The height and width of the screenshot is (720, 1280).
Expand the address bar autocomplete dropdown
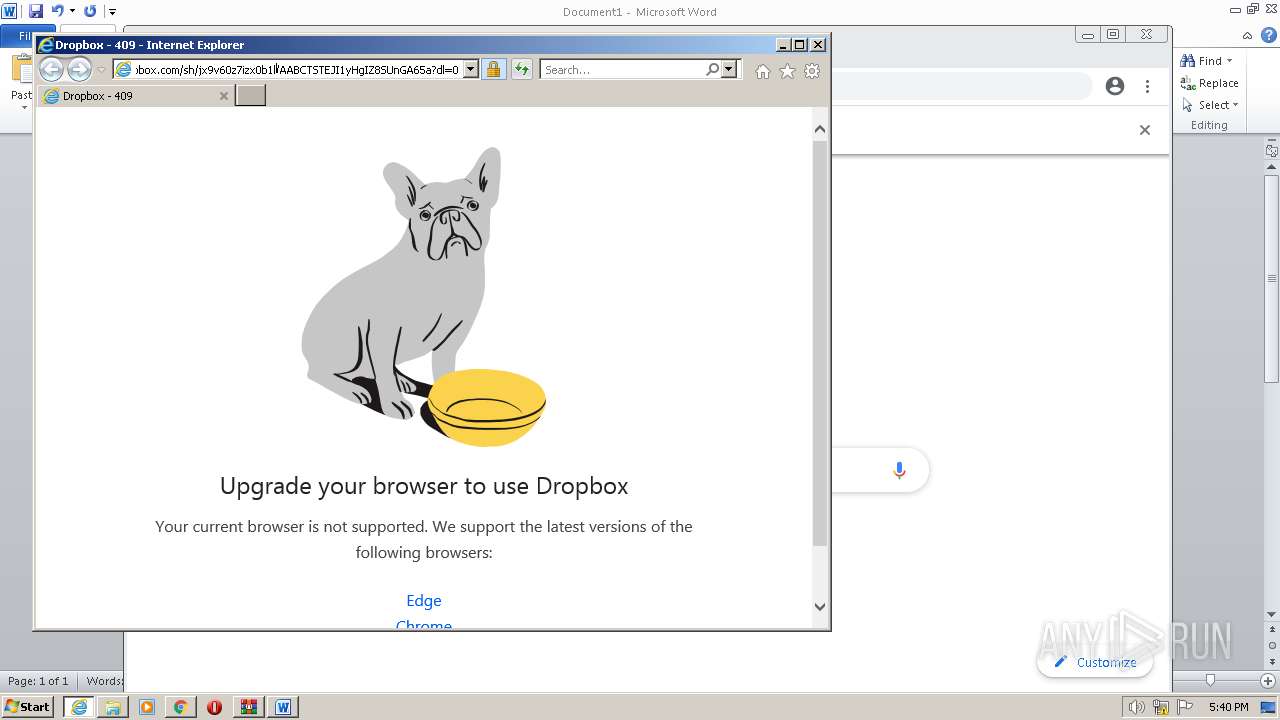[x=470, y=70]
